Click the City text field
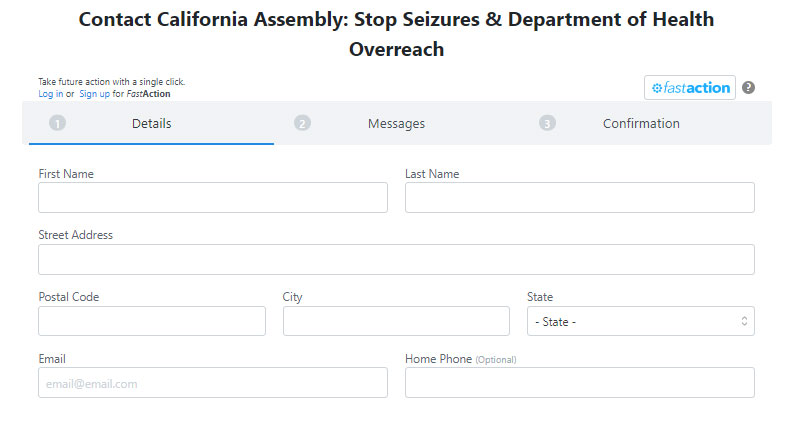Image resolution: width=808 pixels, height=442 pixels. coord(396,321)
